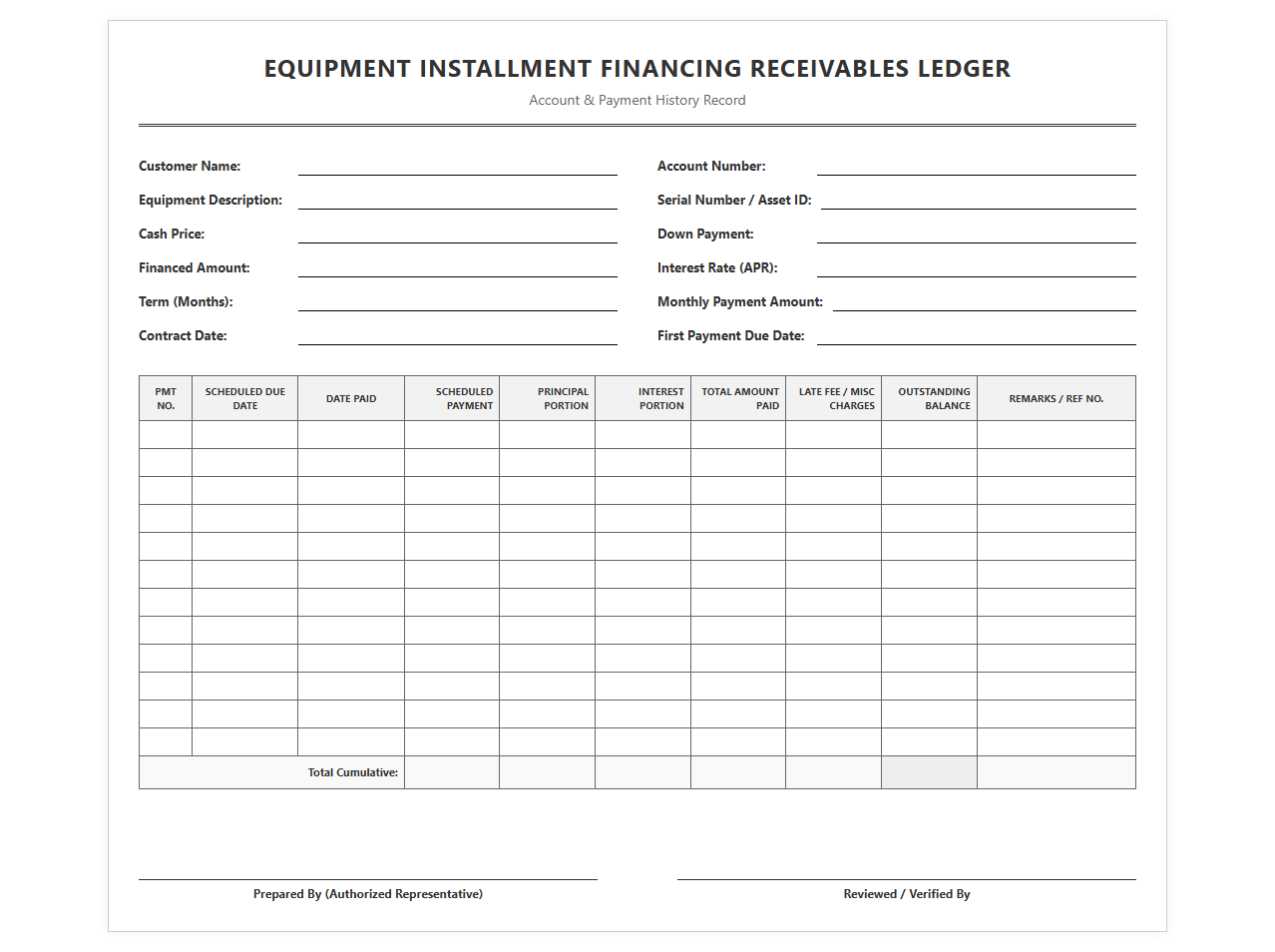Click the 'Reviewed / Verified By' label

click(907, 894)
